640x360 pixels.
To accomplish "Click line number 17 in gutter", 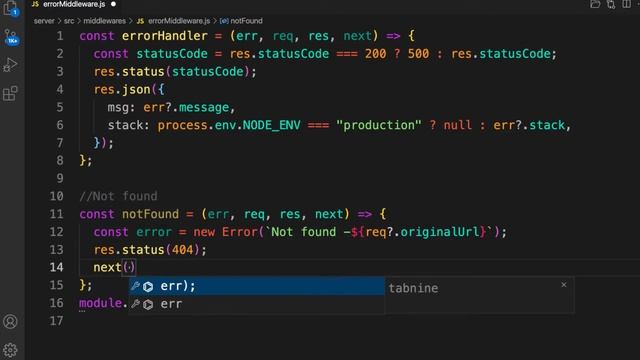I will 57,321.
